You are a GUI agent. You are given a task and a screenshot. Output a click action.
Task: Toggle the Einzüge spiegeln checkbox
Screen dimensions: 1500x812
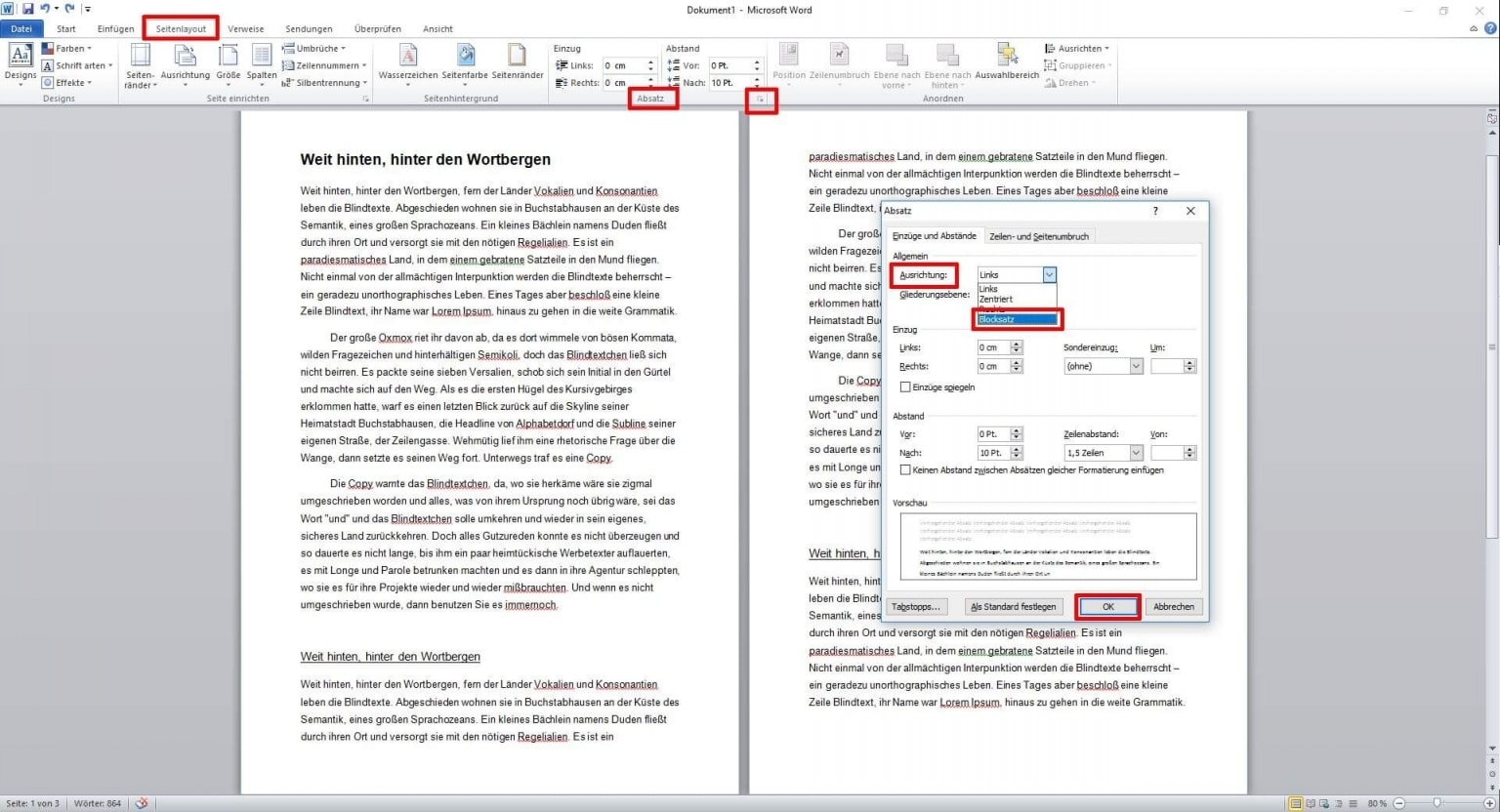pyautogui.click(x=905, y=387)
